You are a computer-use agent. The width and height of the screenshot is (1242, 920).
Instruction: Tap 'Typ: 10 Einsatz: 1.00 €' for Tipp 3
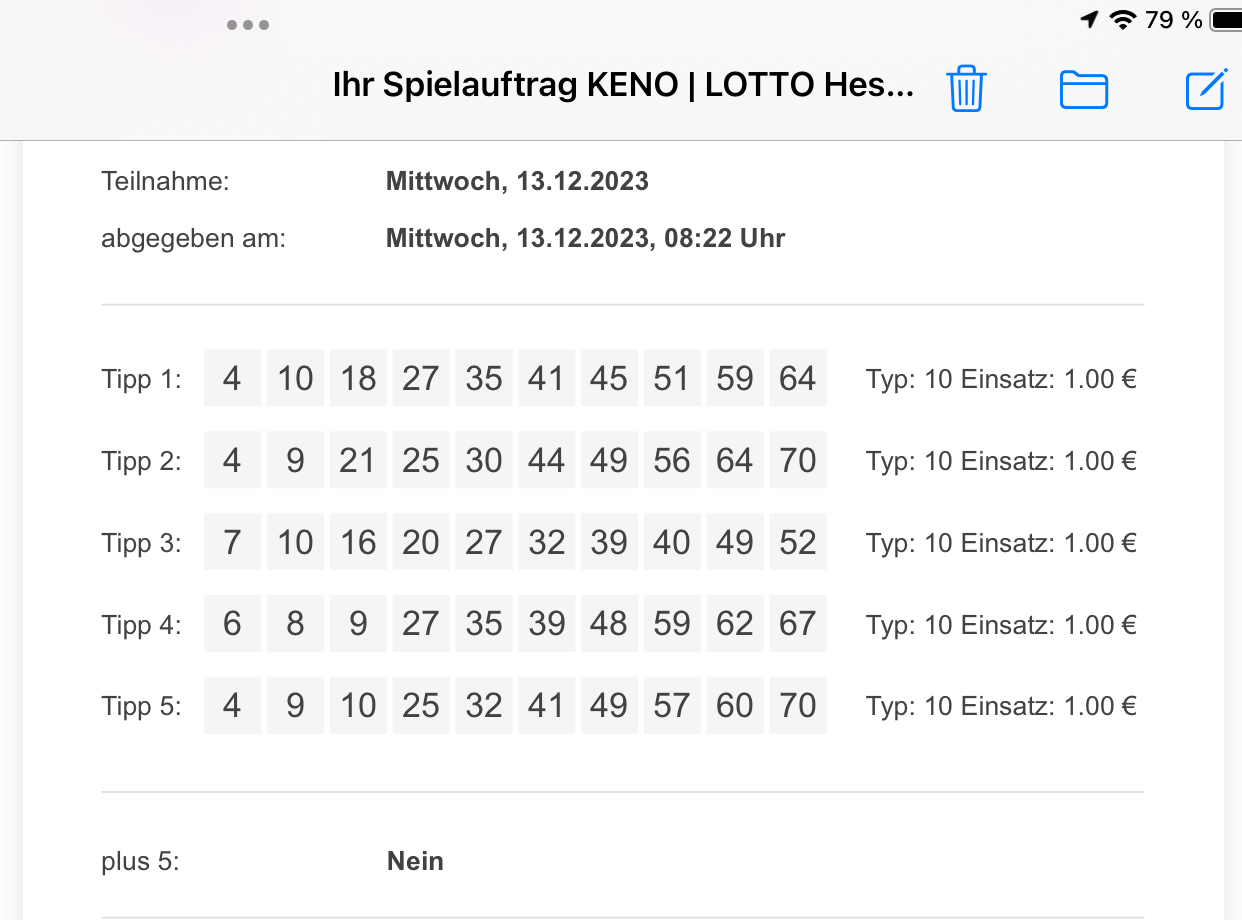pyautogui.click(x=1001, y=543)
